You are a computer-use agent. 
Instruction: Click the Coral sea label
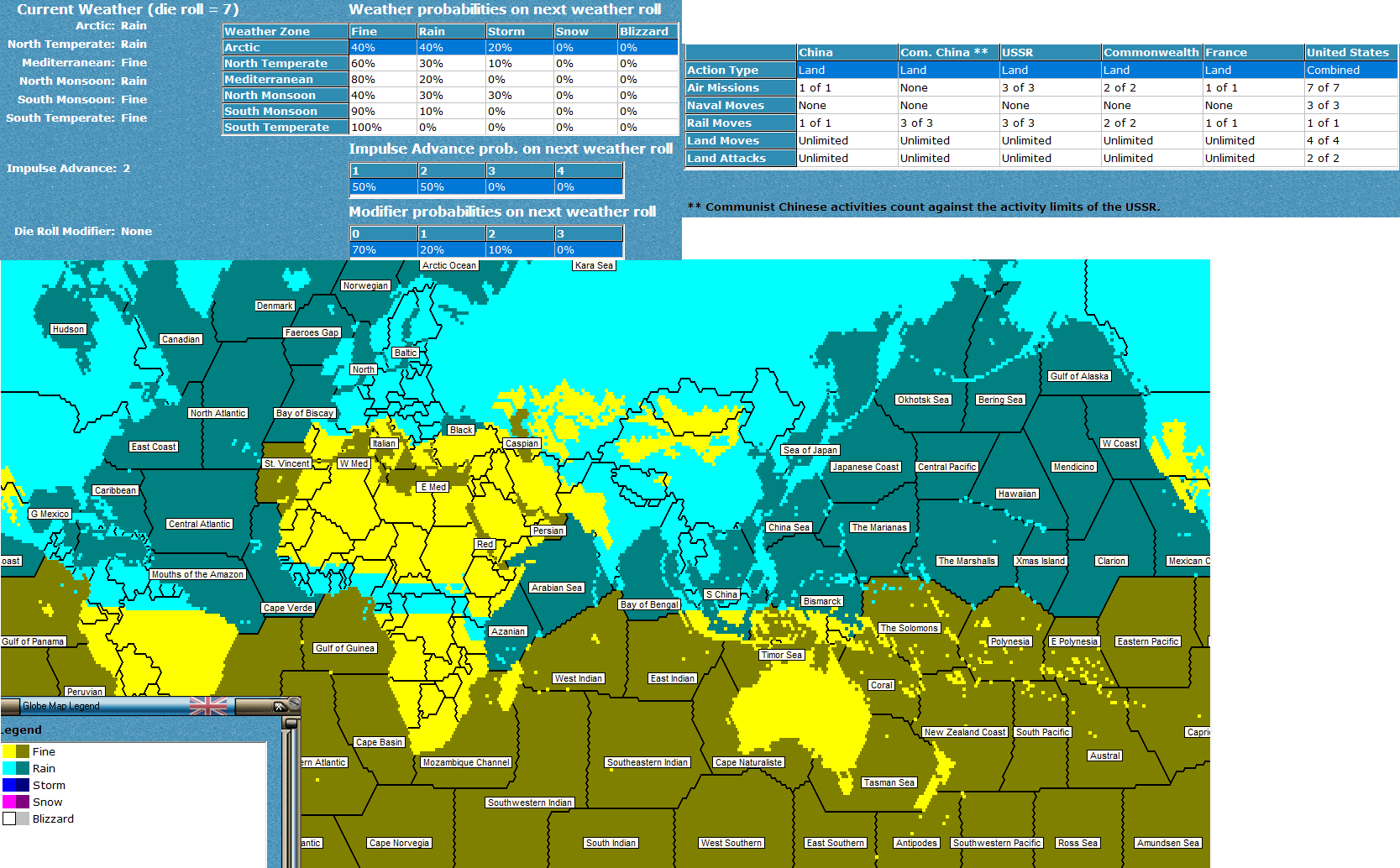(x=882, y=685)
